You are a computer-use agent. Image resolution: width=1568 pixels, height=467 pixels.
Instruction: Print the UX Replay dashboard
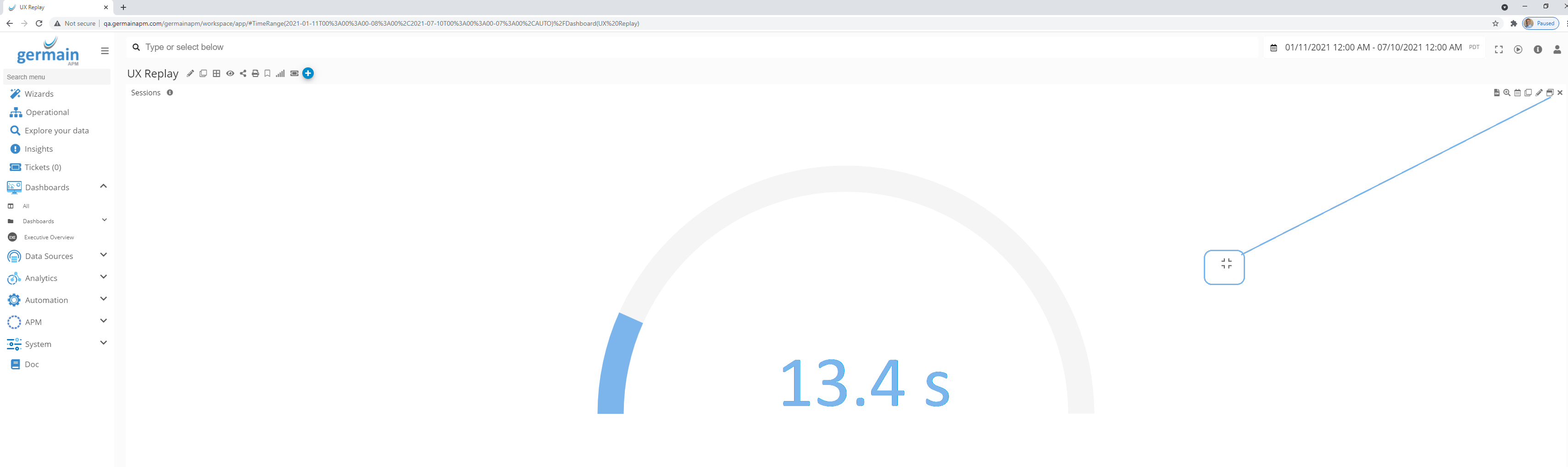click(255, 74)
